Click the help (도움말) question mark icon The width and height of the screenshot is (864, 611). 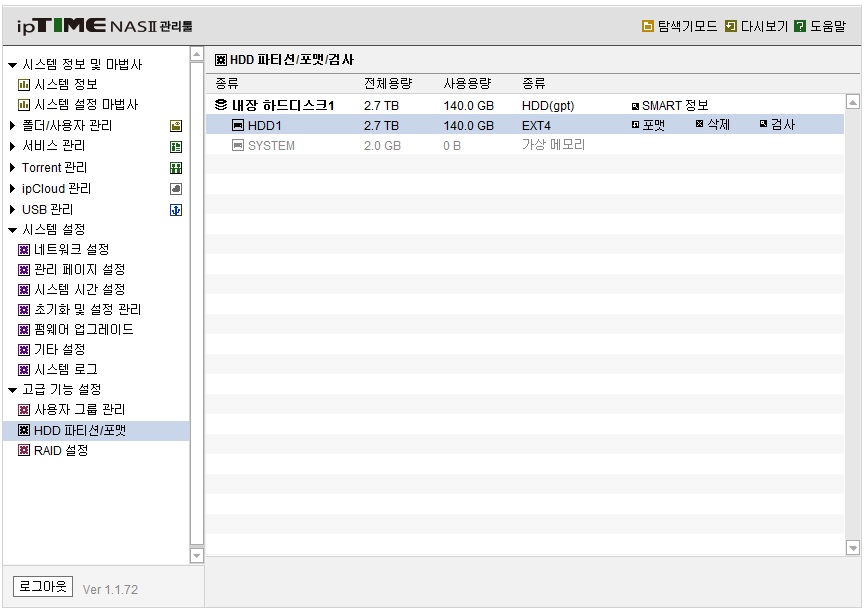coord(800,26)
